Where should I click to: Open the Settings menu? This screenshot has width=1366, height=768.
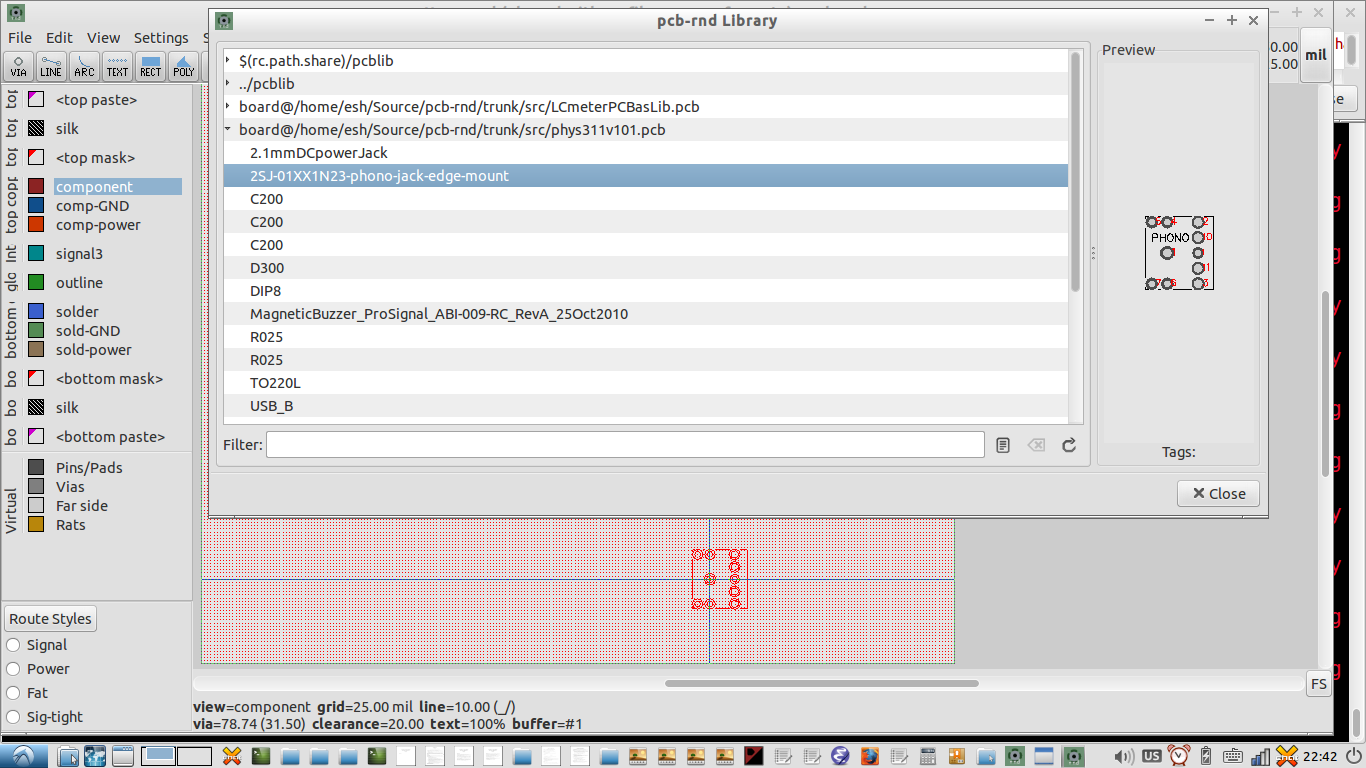[x=161, y=37]
